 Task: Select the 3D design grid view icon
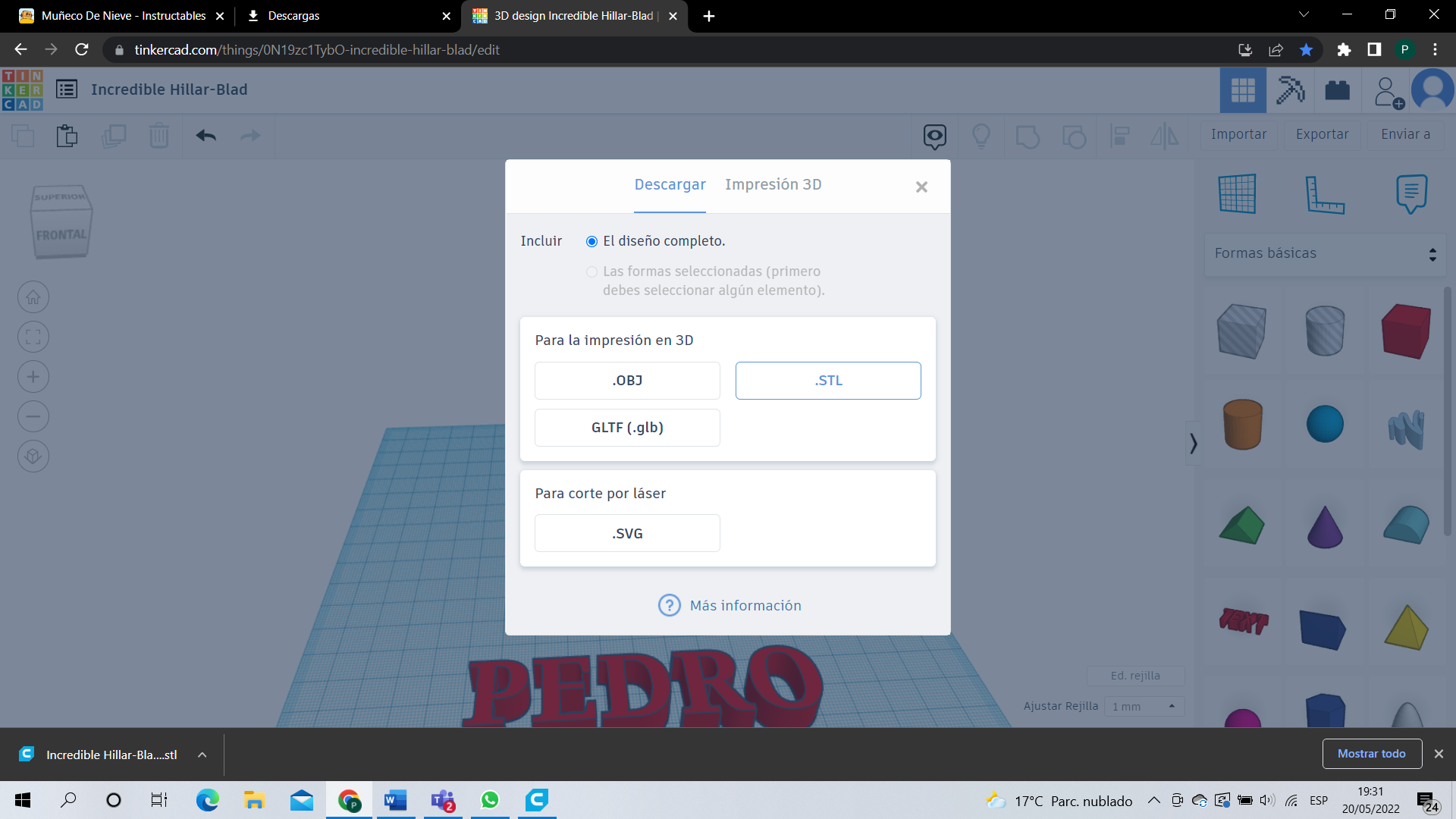coord(1242,90)
